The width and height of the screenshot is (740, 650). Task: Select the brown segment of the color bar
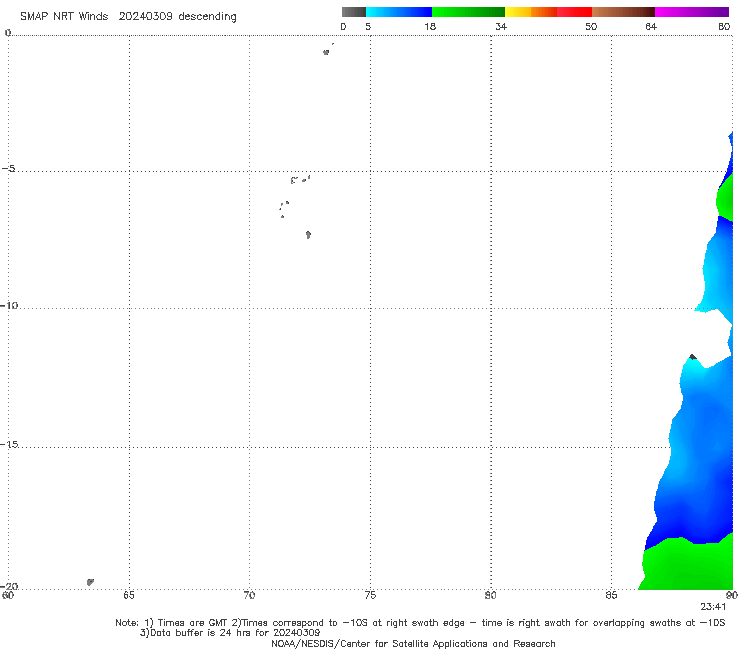[623, 12]
